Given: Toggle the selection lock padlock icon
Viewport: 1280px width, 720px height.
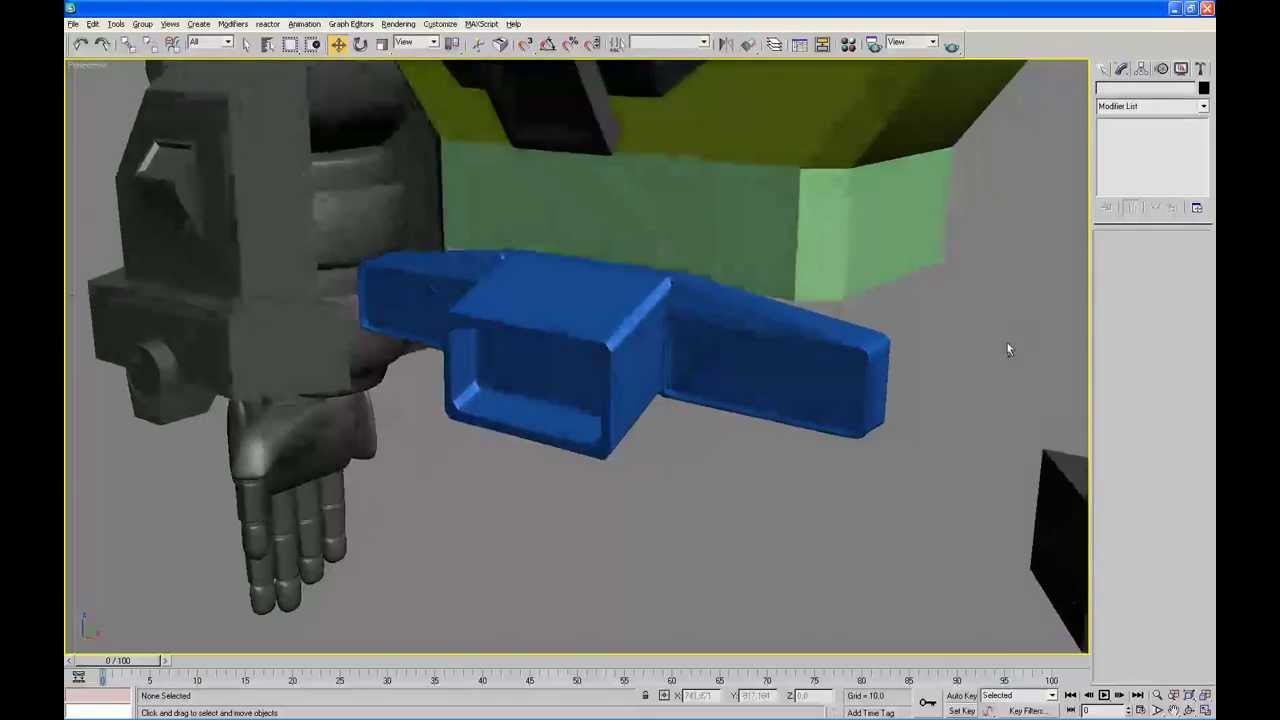Looking at the screenshot, I should 645,696.
